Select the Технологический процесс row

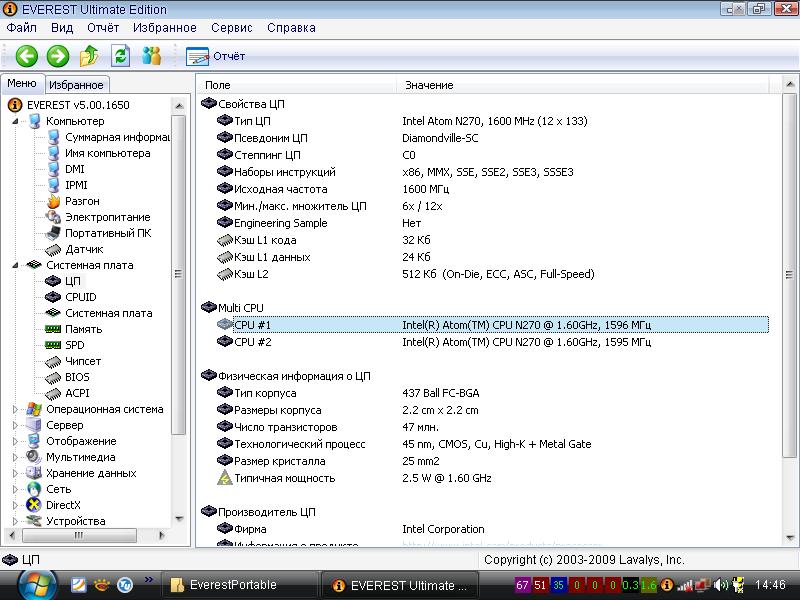click(x=492, y=444)
